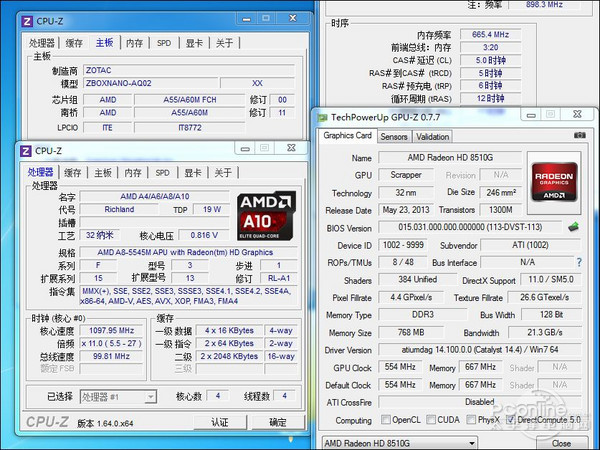Click the L2 cache value 2 x 2048 KBytes
600x450 pixels.
click(229, 356)
